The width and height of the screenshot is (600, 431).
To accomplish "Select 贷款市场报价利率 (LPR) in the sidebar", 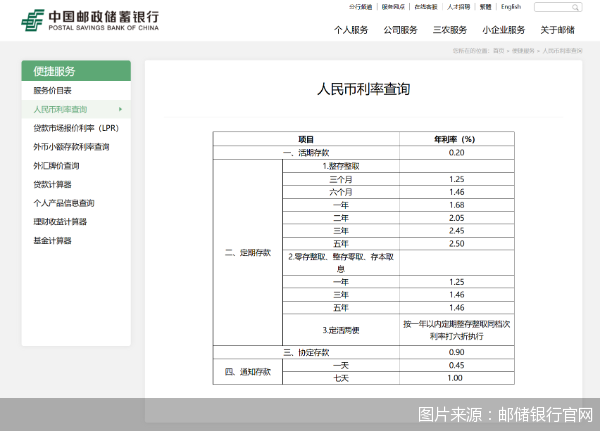I will click(76, 128).
